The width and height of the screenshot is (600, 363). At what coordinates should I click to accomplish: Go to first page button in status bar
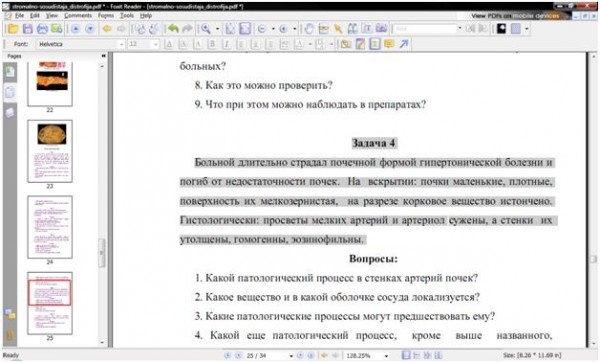click(x=227, y=355)
